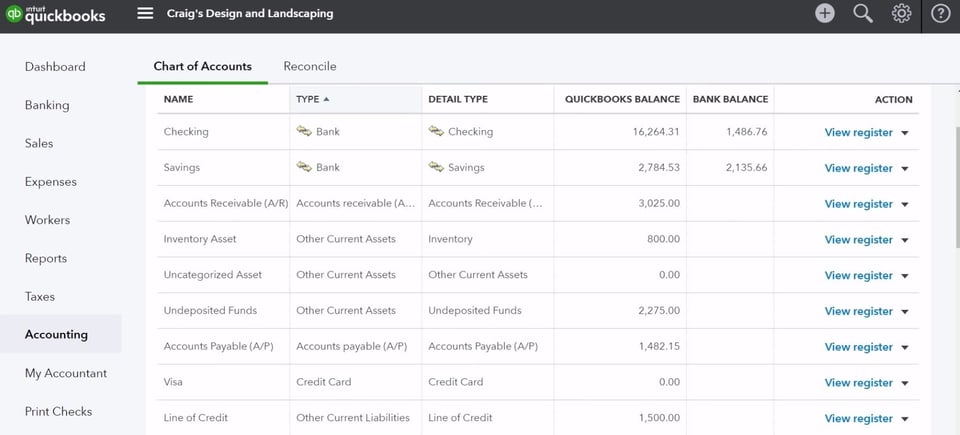Sort by the NAME column header
960x435 pixels.
coord(178,99)
